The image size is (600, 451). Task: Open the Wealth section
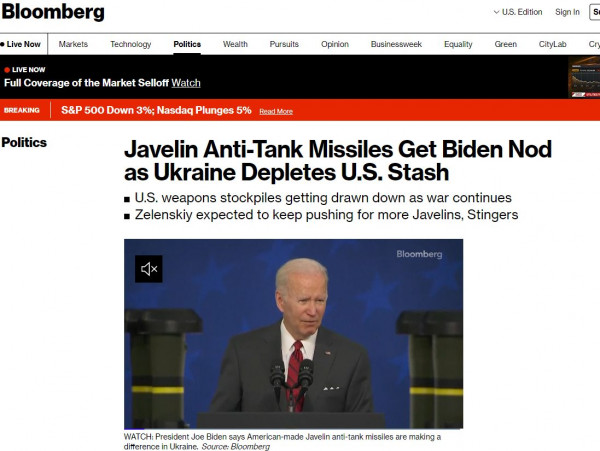235,44
